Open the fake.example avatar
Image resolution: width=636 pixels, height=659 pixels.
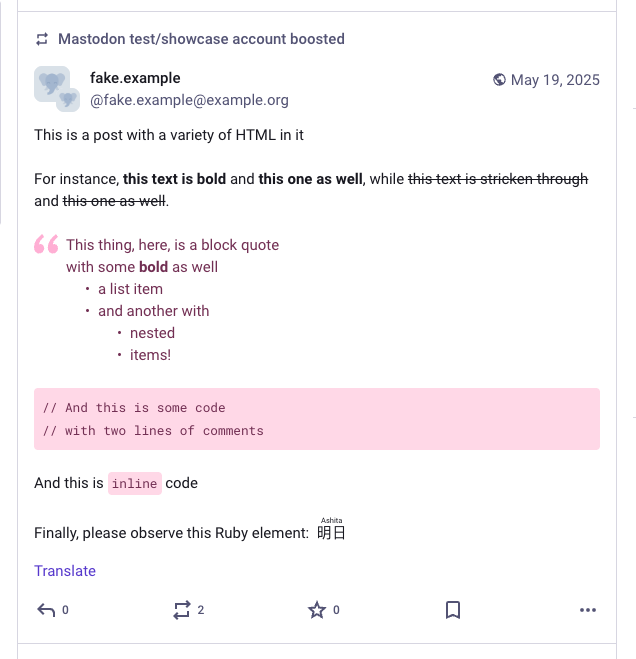click(x=57, y=89)
